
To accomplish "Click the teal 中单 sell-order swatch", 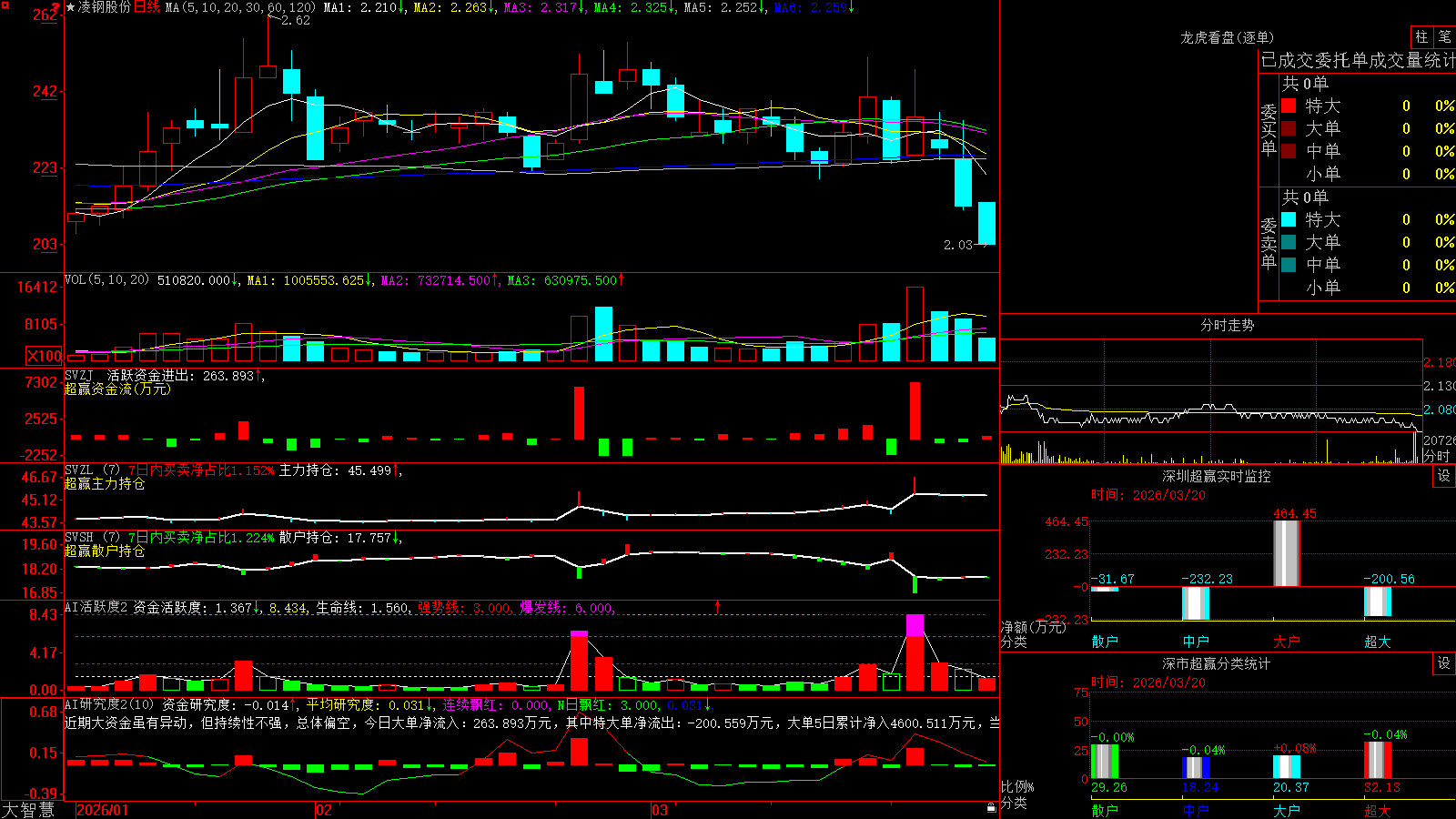I will pos(1289,265).
